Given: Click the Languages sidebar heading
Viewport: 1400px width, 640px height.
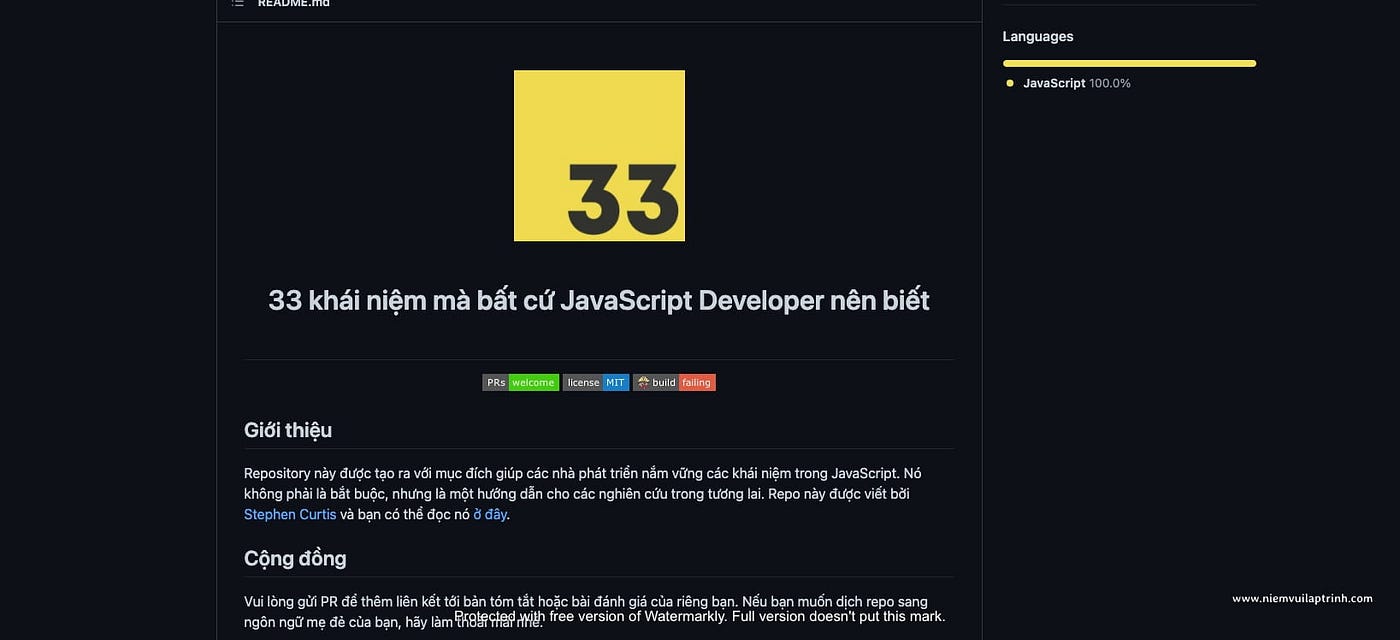Looking at the screenshot, I should tap(1038, 36).
